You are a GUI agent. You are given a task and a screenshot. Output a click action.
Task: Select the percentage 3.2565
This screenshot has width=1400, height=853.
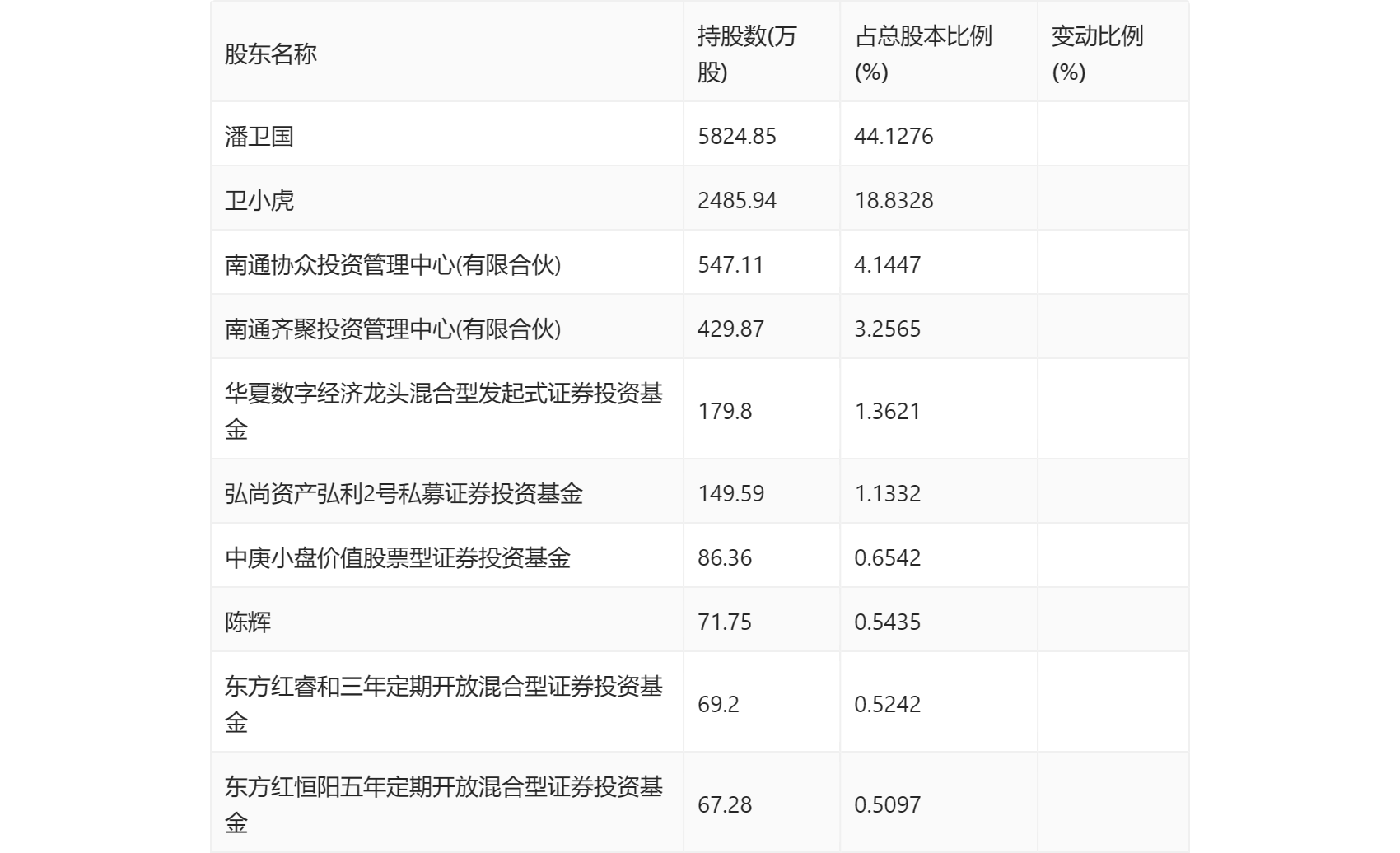(x=888, y=329)
